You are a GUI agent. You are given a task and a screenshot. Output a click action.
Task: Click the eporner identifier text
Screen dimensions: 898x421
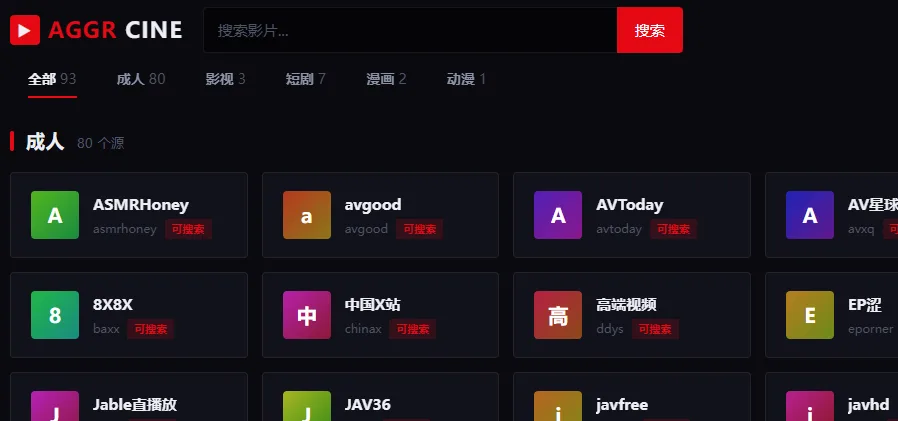point(871,329)
